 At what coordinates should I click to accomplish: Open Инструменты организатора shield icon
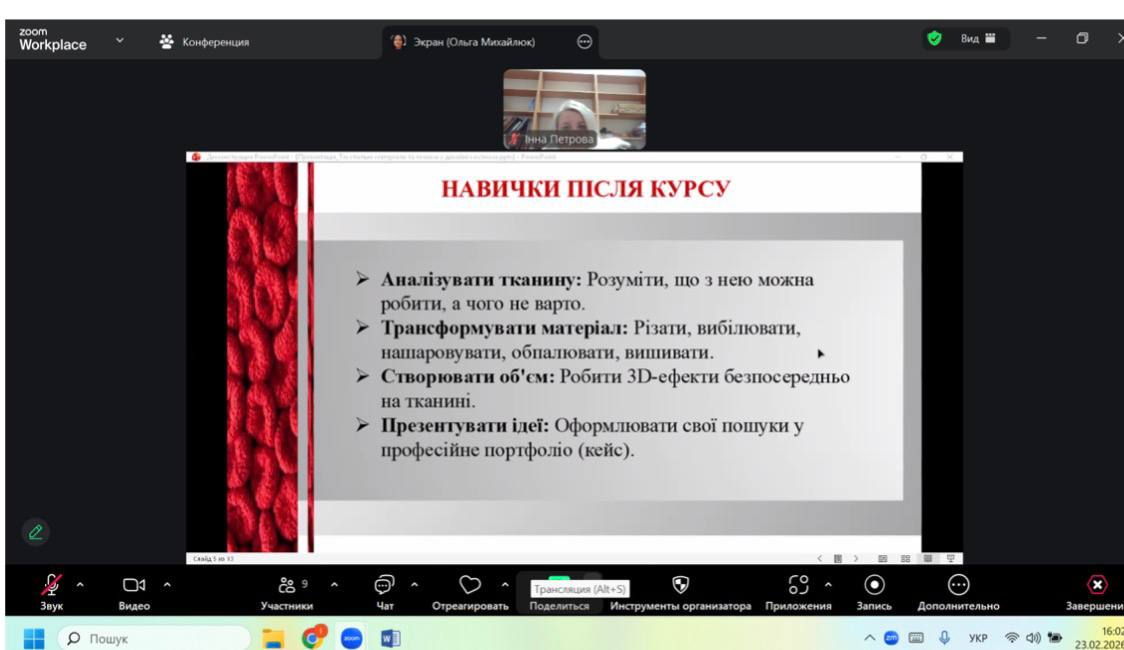(680, 586)
